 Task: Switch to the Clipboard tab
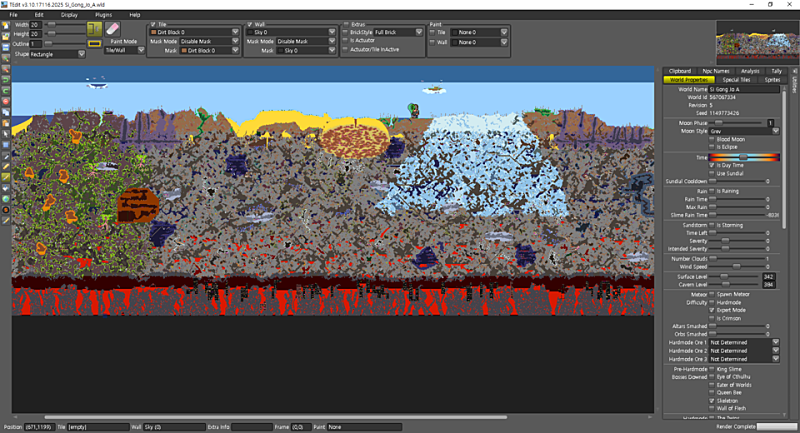(680, 71)
